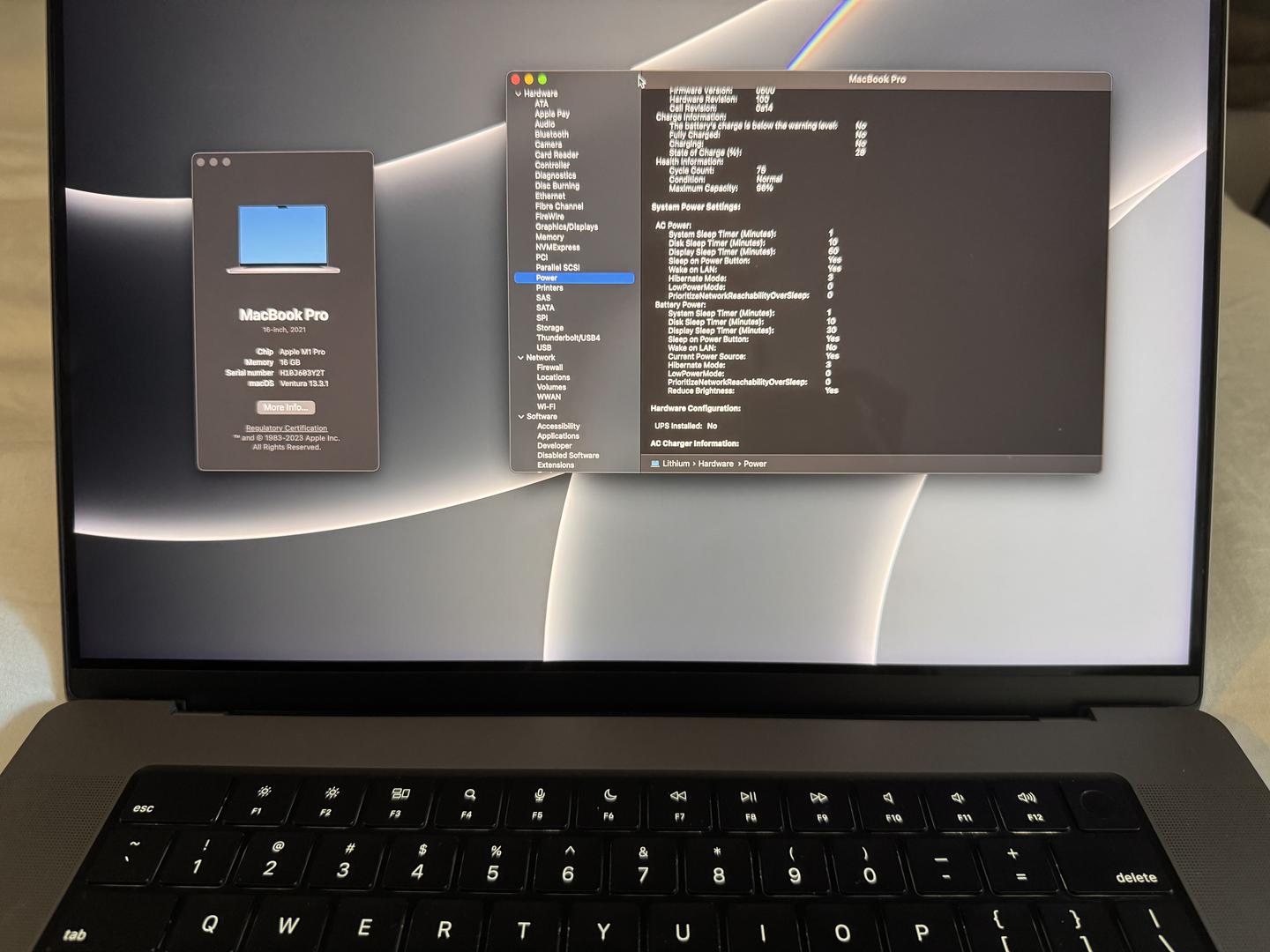1270x952 pixels.
Task: Collapse the Hardware section in the sidebar
Action: (x=519, y=93)
